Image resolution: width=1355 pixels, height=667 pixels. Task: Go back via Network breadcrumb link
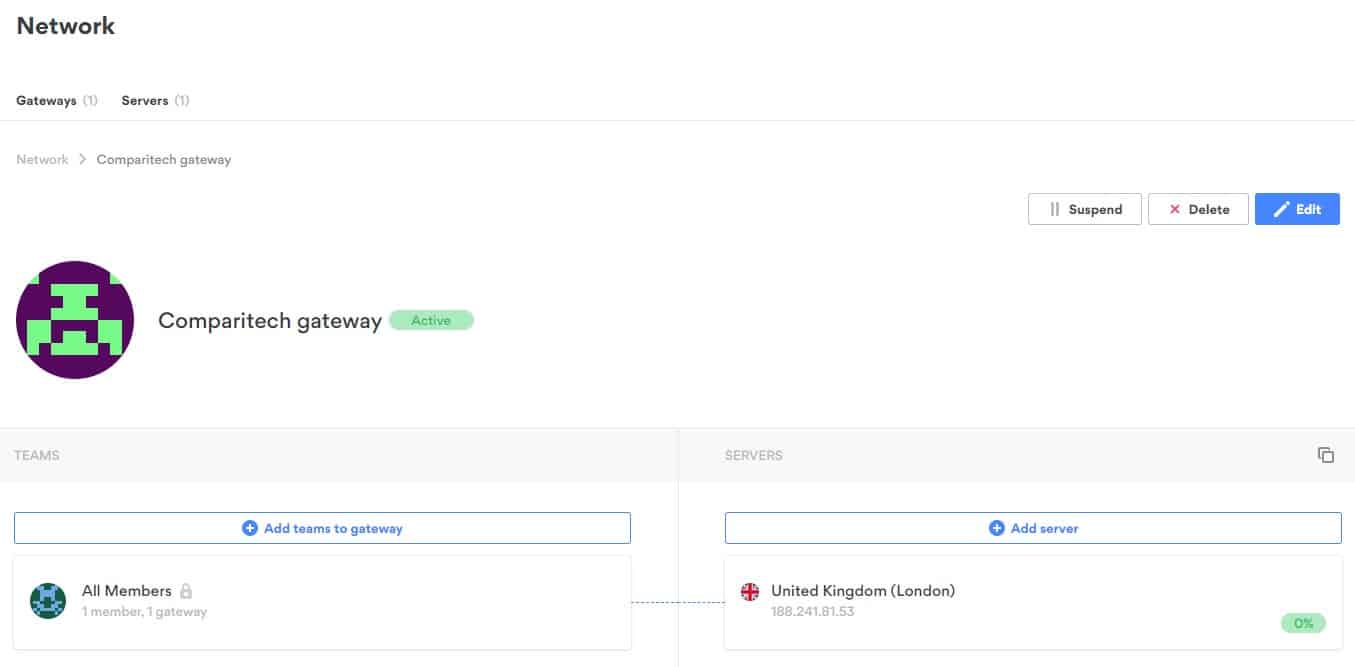42,160
